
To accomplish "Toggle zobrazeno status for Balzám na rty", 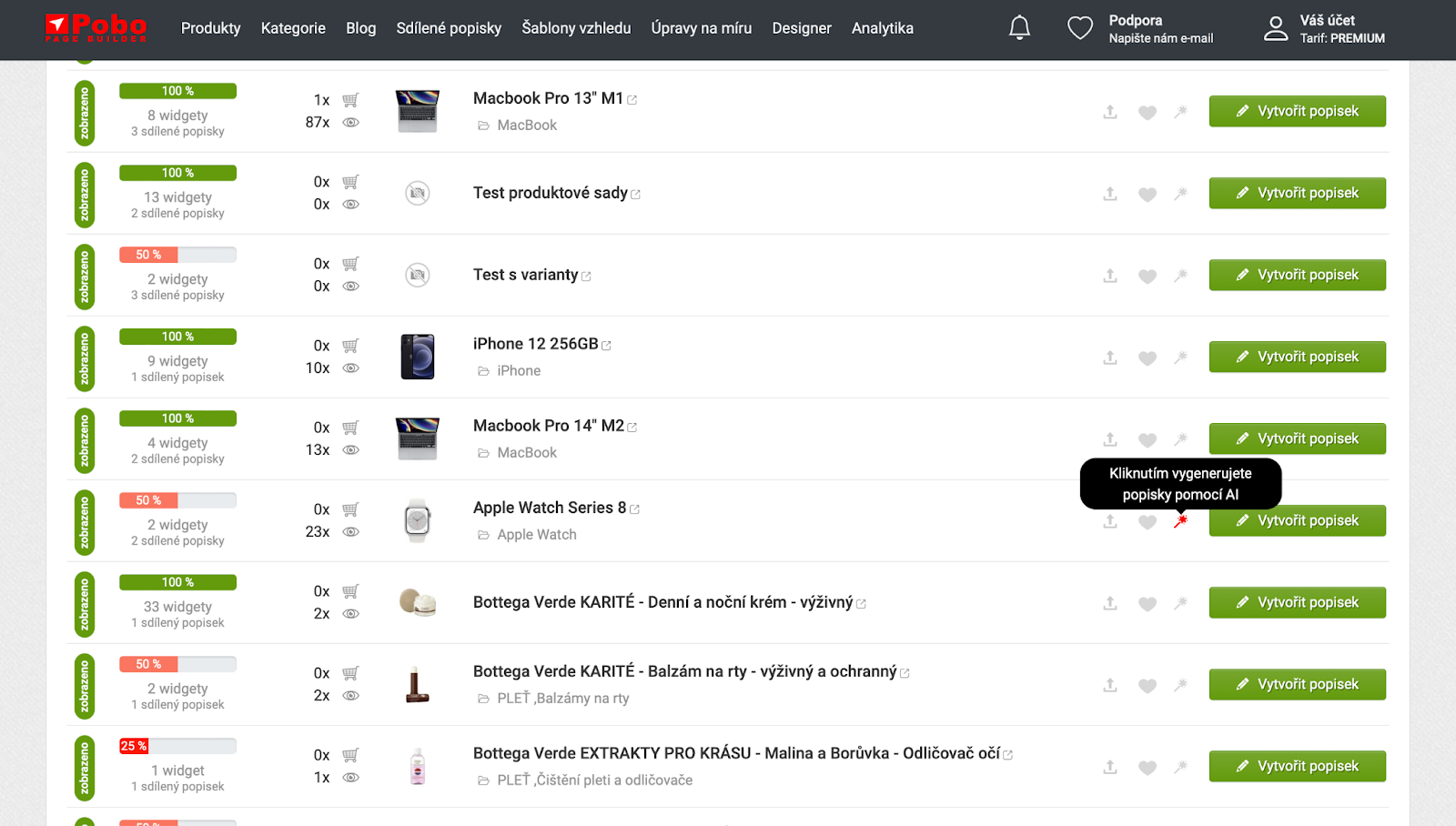I will (85, 686).
